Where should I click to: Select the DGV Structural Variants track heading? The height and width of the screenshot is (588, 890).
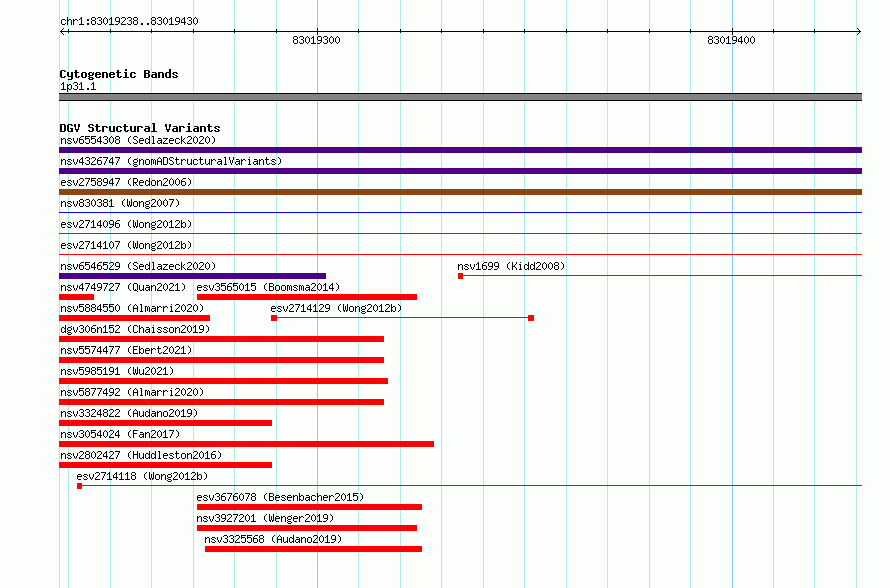click(x=140, y=128)
